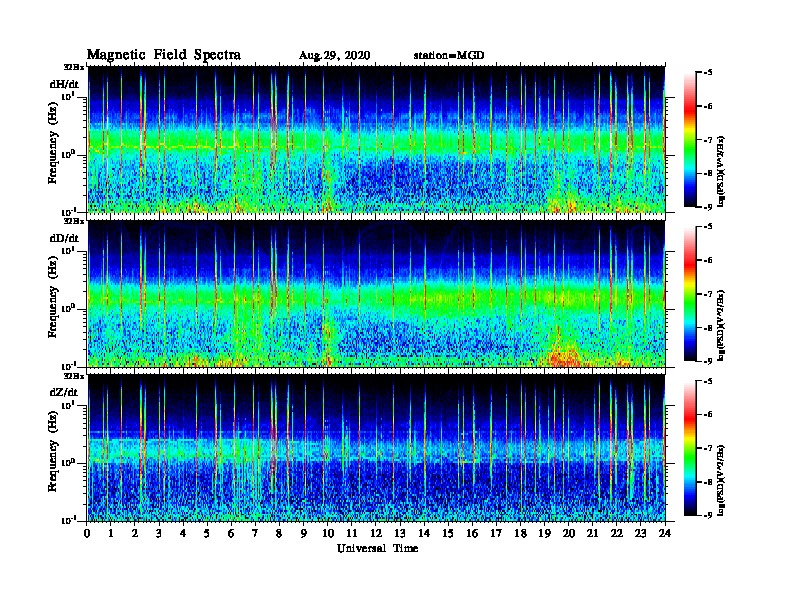Click the log(PSD) unit label beside dH/dt colorbar

pos(721,171)
